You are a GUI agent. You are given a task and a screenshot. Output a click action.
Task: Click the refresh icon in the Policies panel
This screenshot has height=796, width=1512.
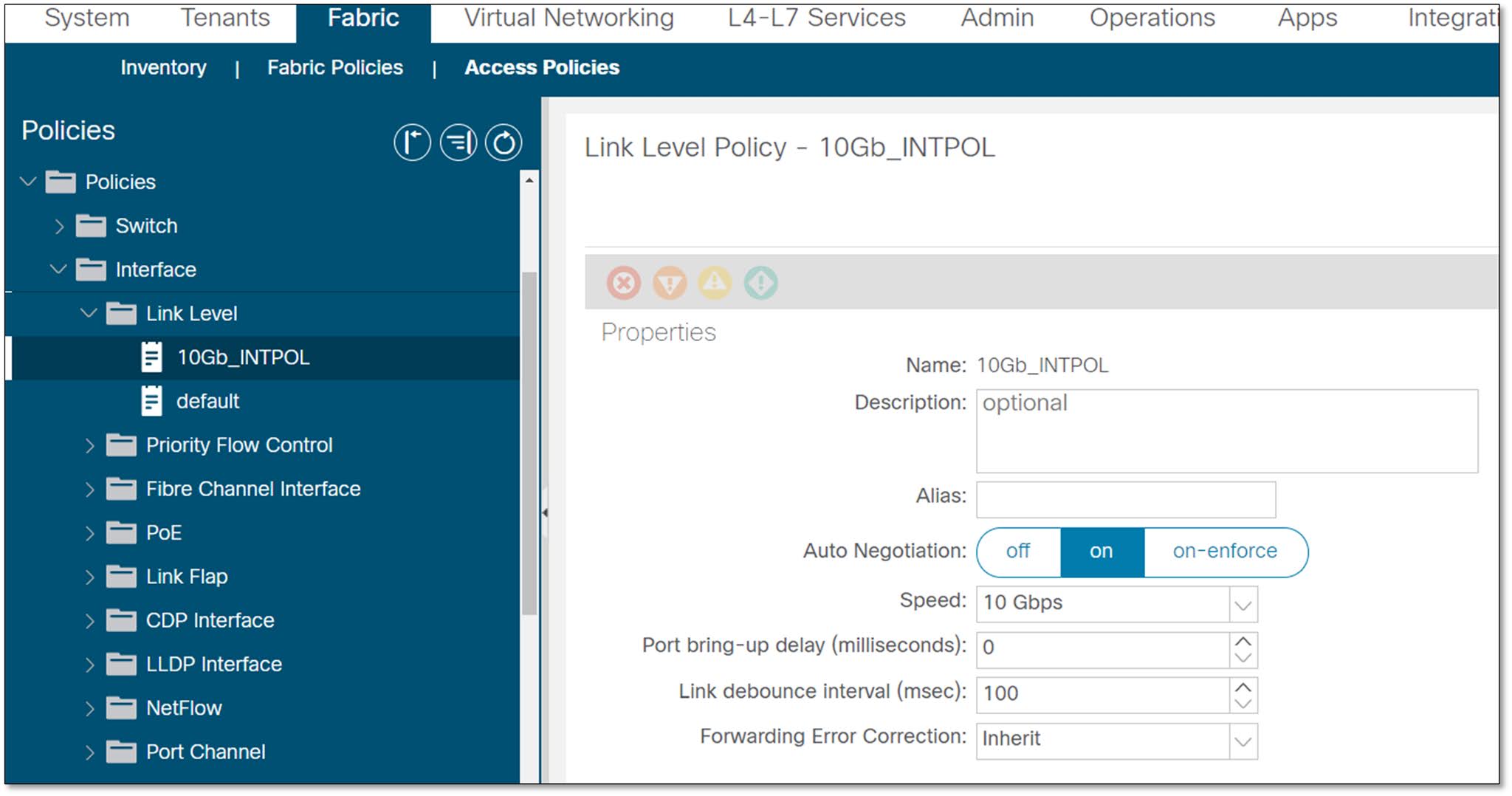coord(504,142)
